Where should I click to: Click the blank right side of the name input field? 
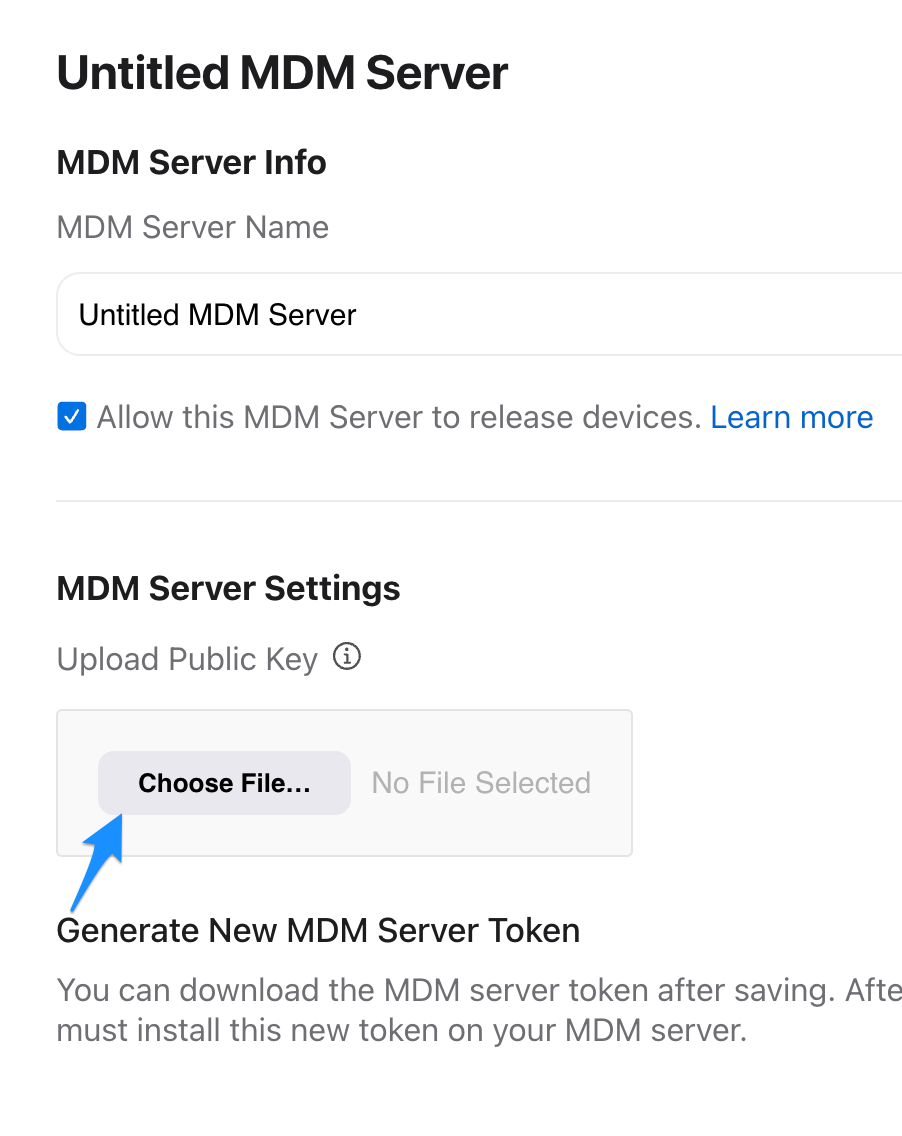click(630, 314)
